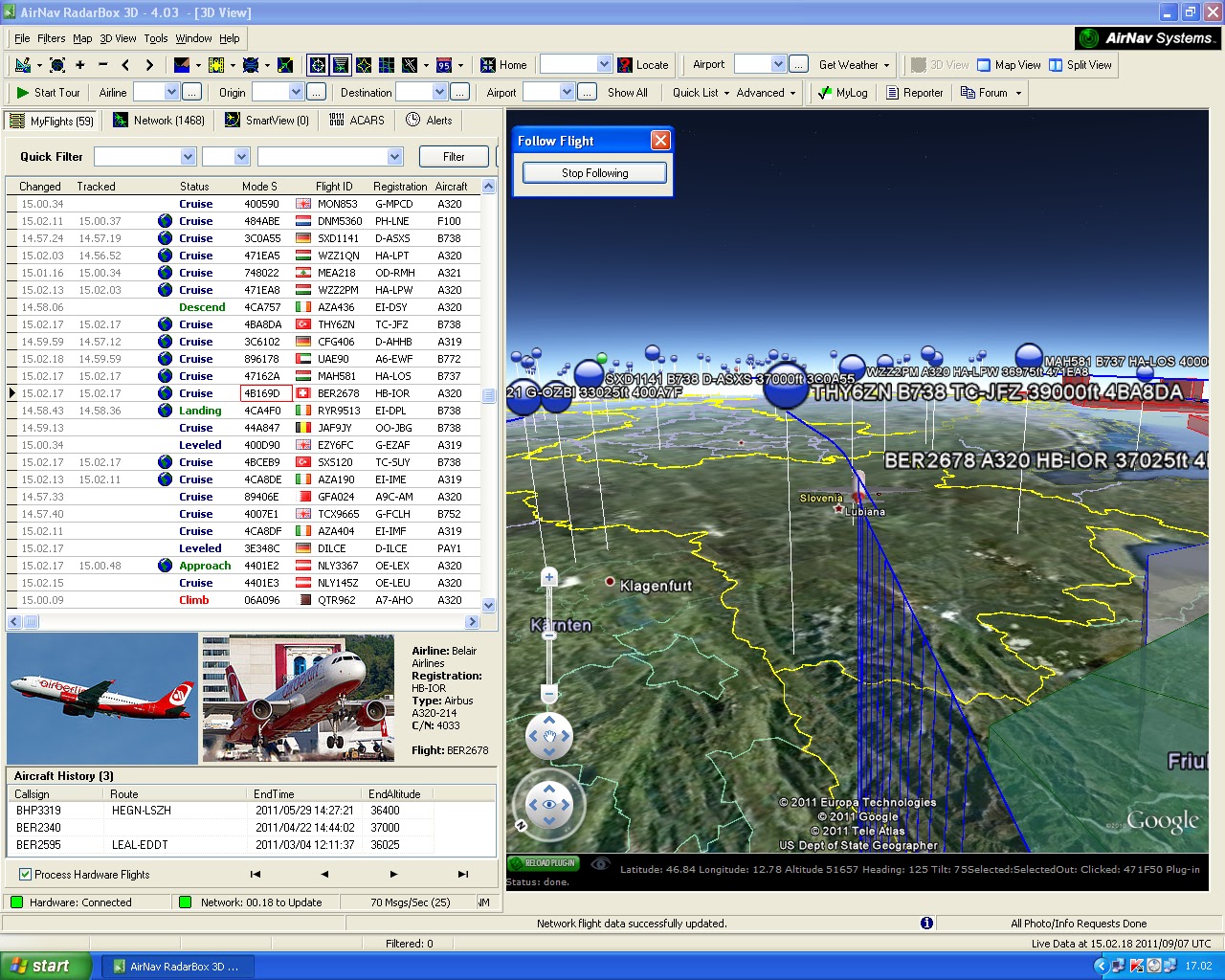This screenshot has height=980, width=1225.
Task: Select flight row MON853
Action: point(244,204)
